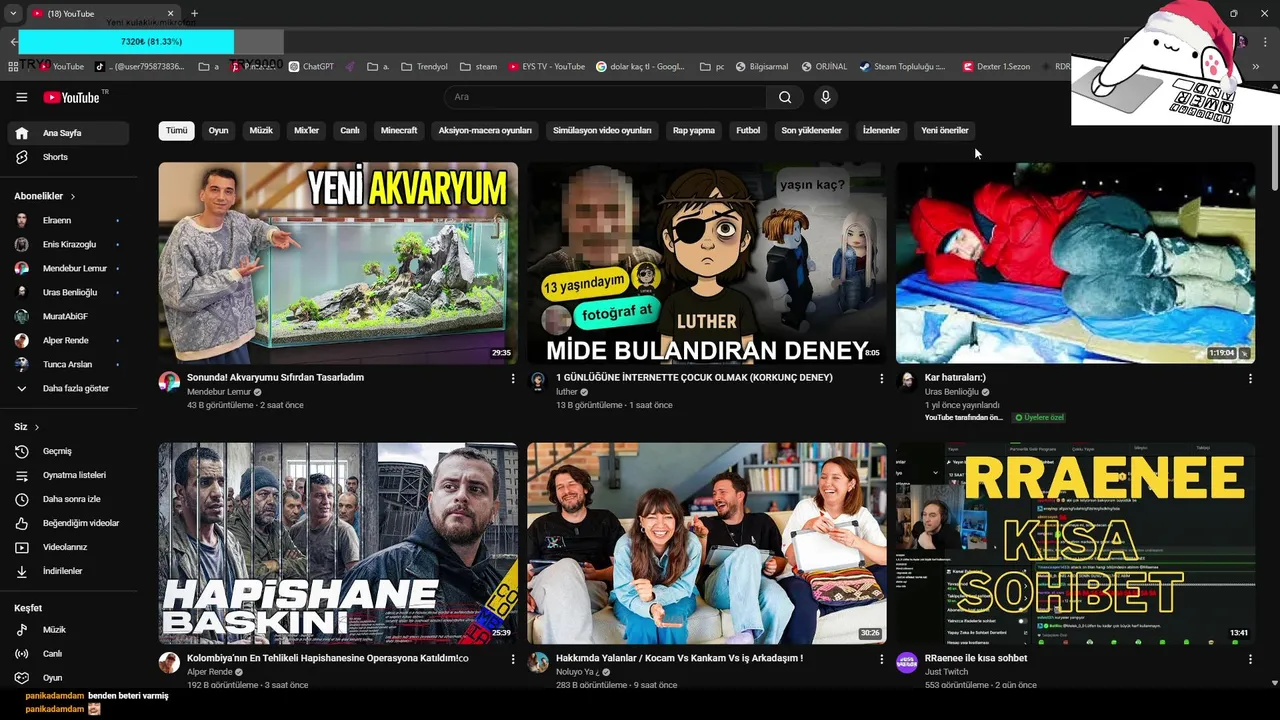Open Müzik under Keşfet
This screenshot has height=720, width=1280.
click(x=69, y=630)
